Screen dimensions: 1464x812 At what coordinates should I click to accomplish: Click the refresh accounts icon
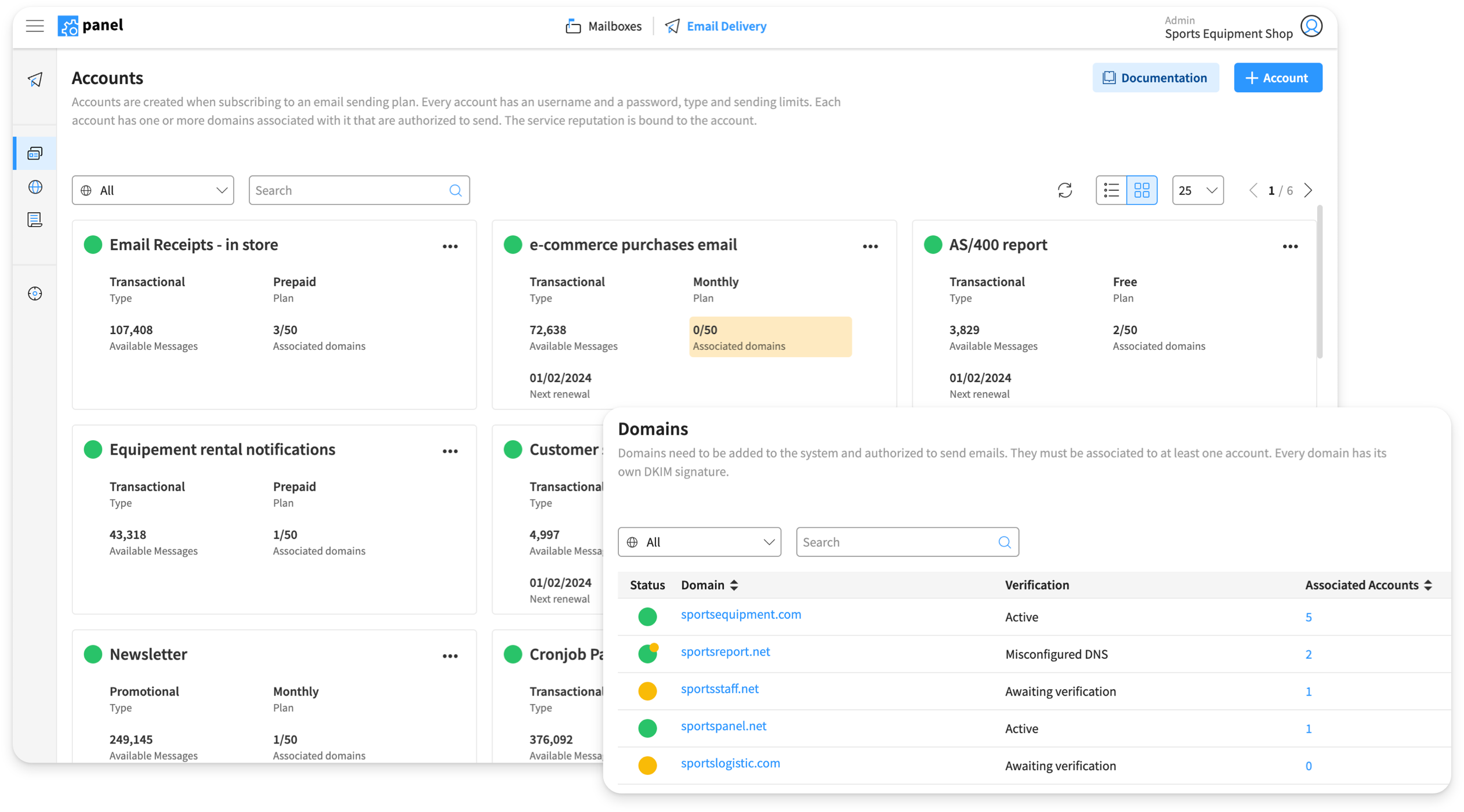[x=1064, y=190]
